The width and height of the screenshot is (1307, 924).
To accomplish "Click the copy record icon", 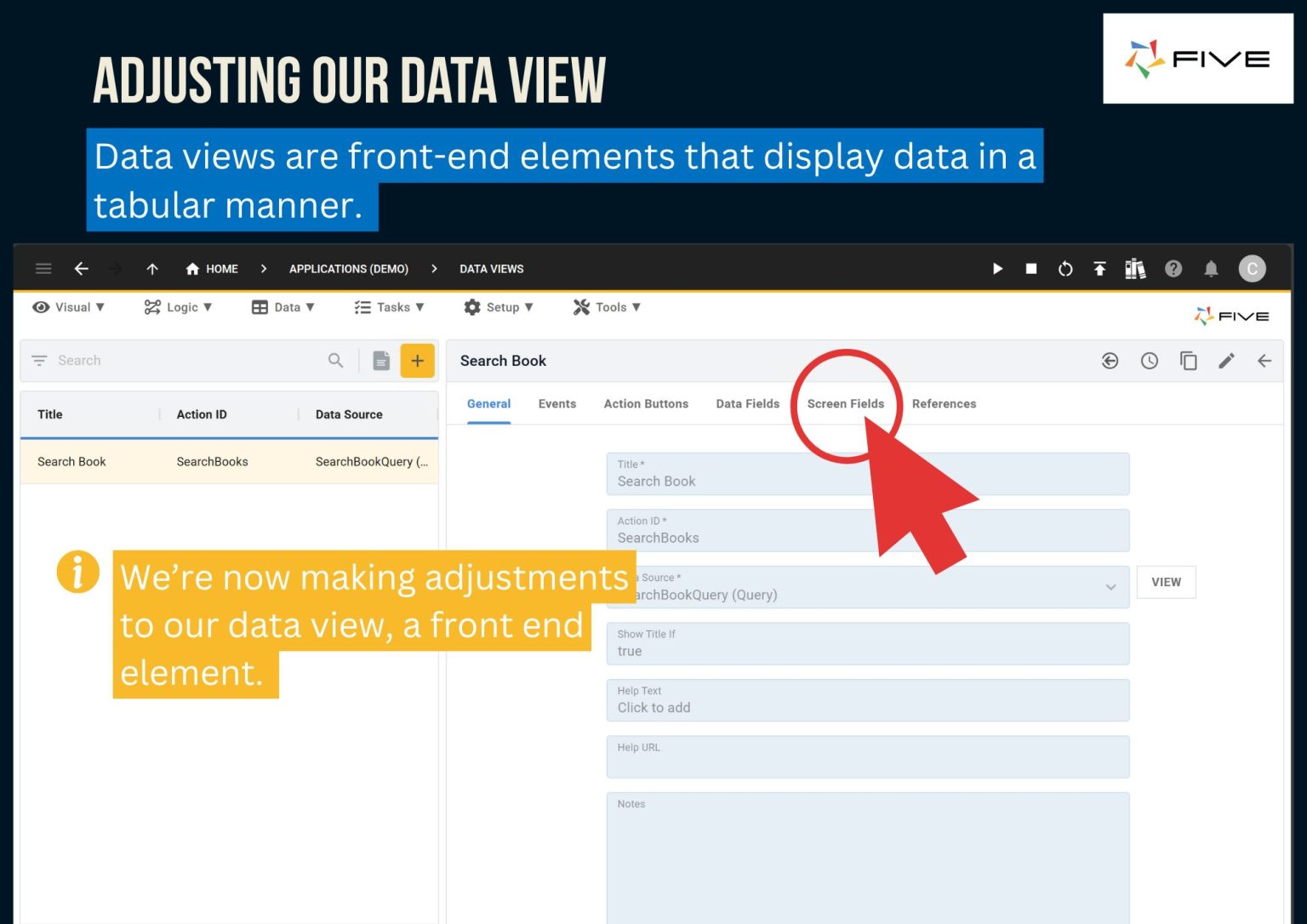I will [1188, 361].
